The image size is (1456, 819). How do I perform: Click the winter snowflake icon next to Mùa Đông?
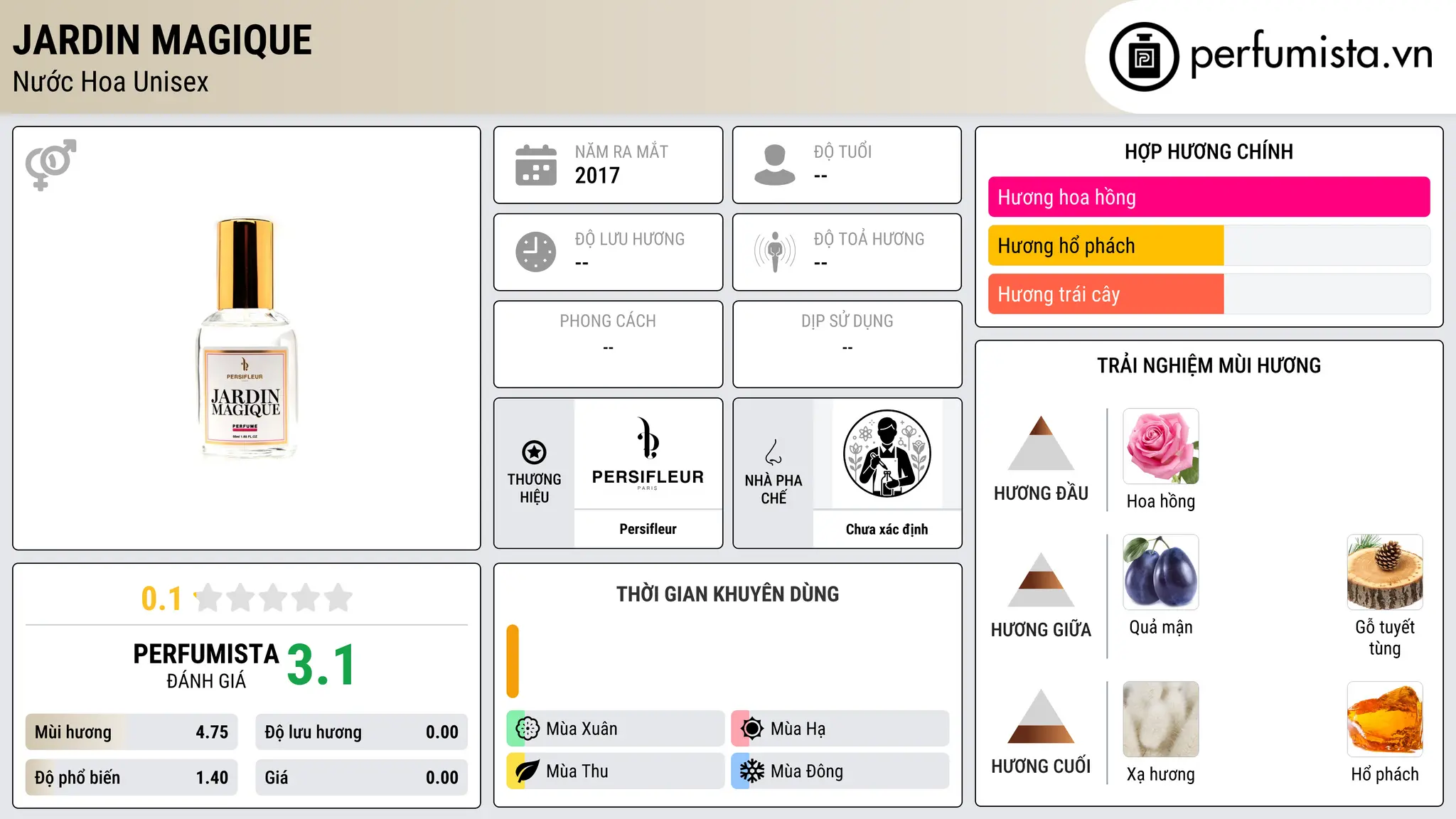tap(752, 771)
